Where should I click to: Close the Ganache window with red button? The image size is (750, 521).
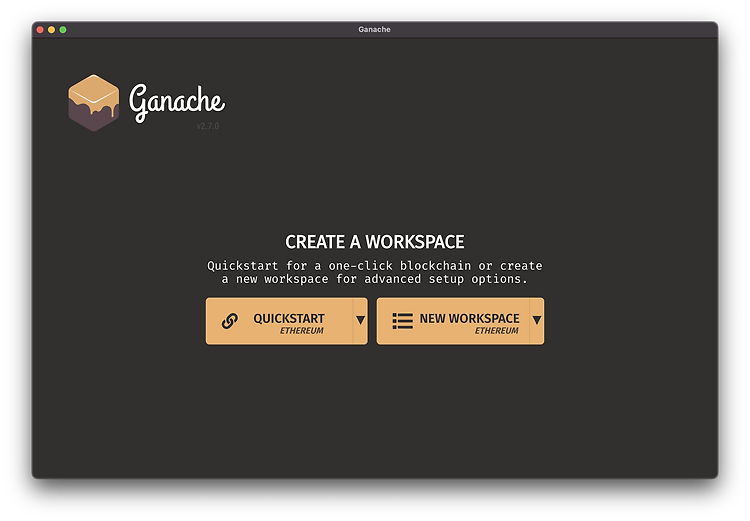(x=40, y=30)
